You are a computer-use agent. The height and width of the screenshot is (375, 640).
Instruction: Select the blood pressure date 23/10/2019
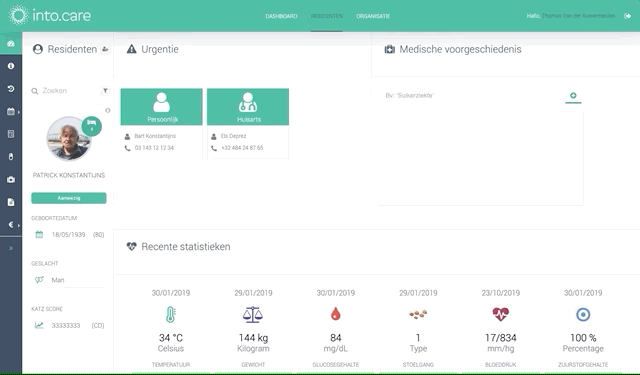(x=500, y=293)
